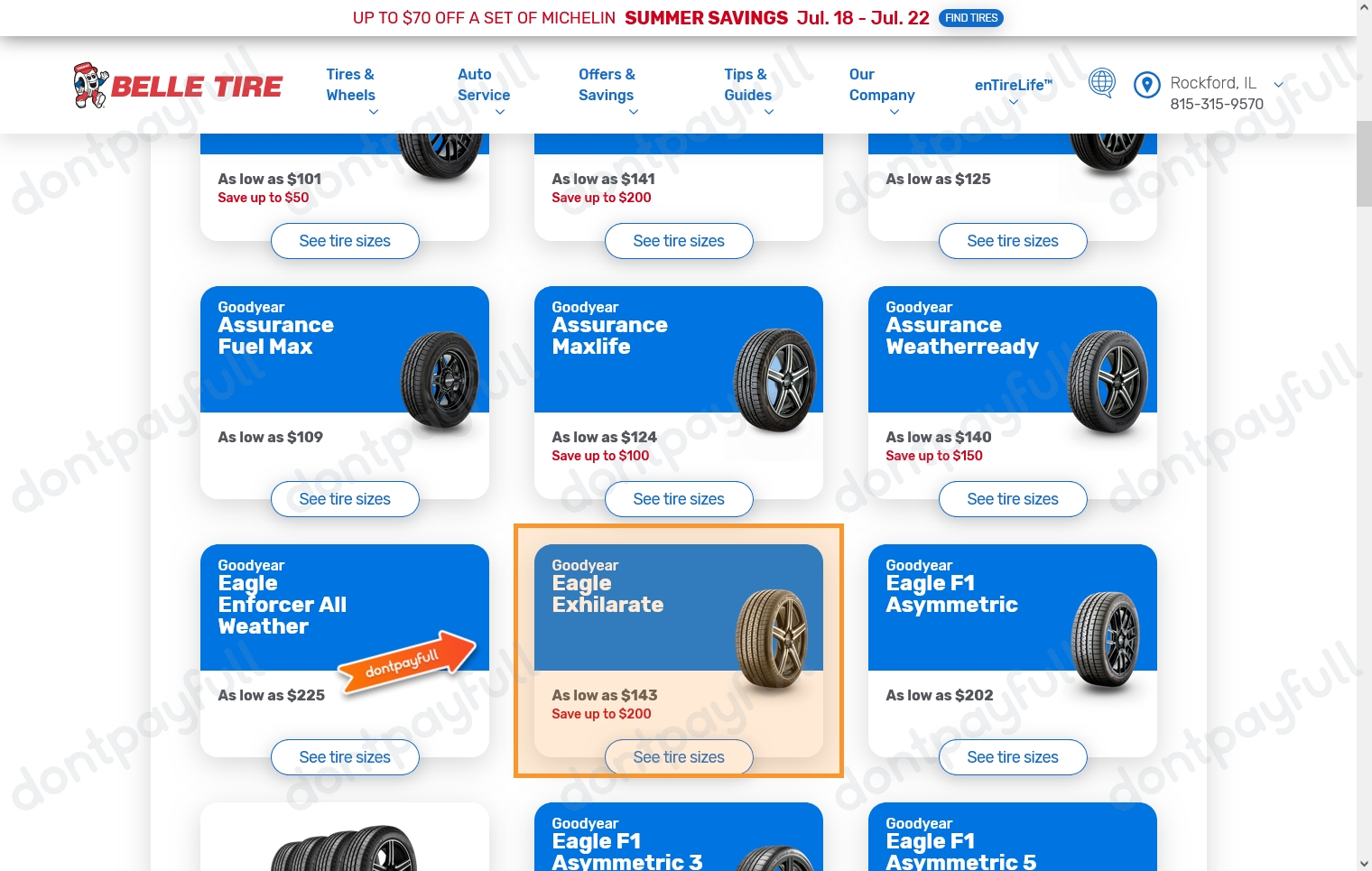Viewport: 1372px width, 871px height.
Task: Expand the Tires & Wheels menu
Action: 350,93
